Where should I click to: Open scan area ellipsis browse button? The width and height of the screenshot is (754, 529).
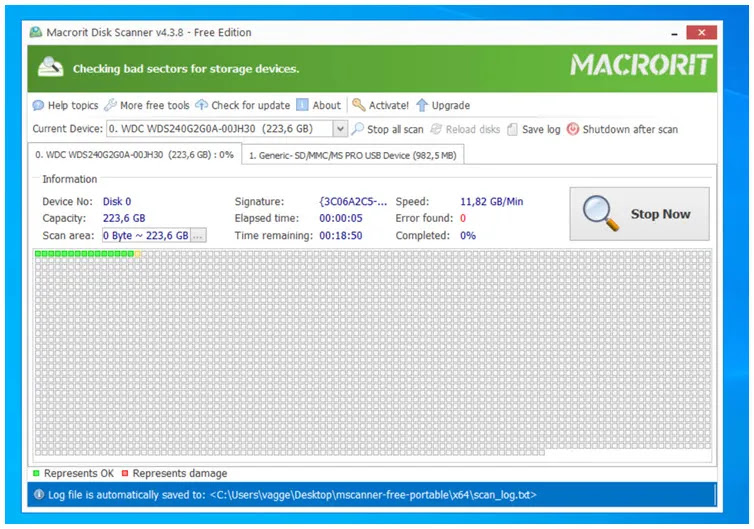pos(199,236)
